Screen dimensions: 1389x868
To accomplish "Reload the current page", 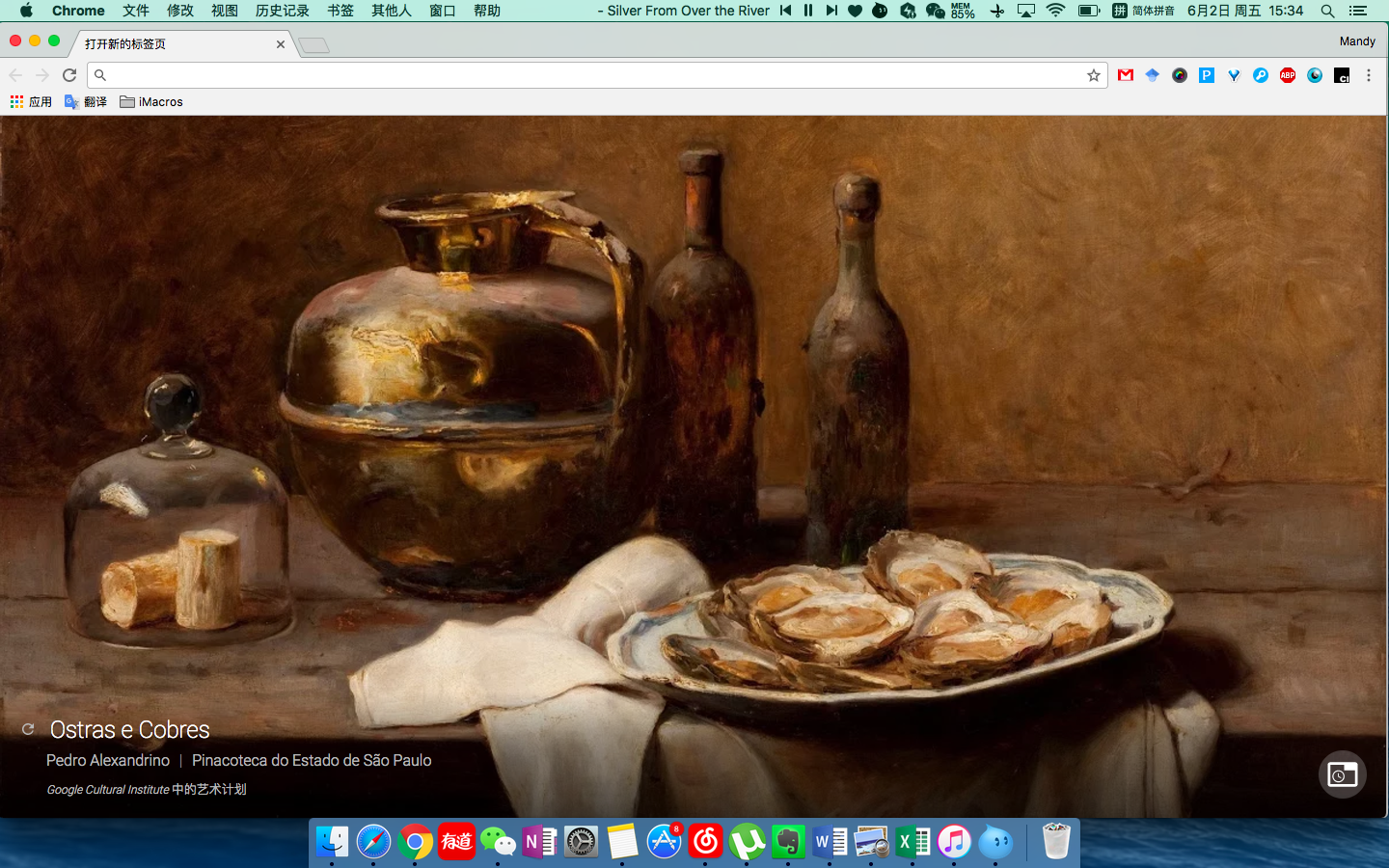I will [69, 75].
